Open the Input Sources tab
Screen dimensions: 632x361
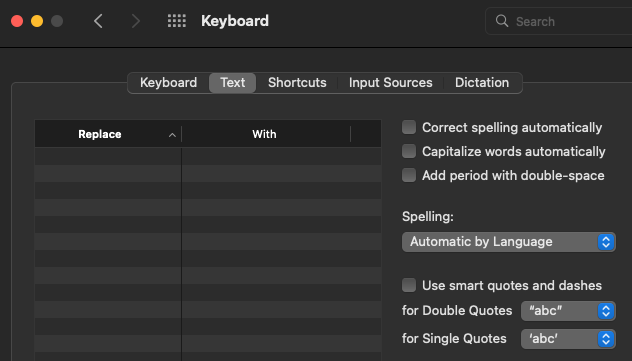point(391,83)
